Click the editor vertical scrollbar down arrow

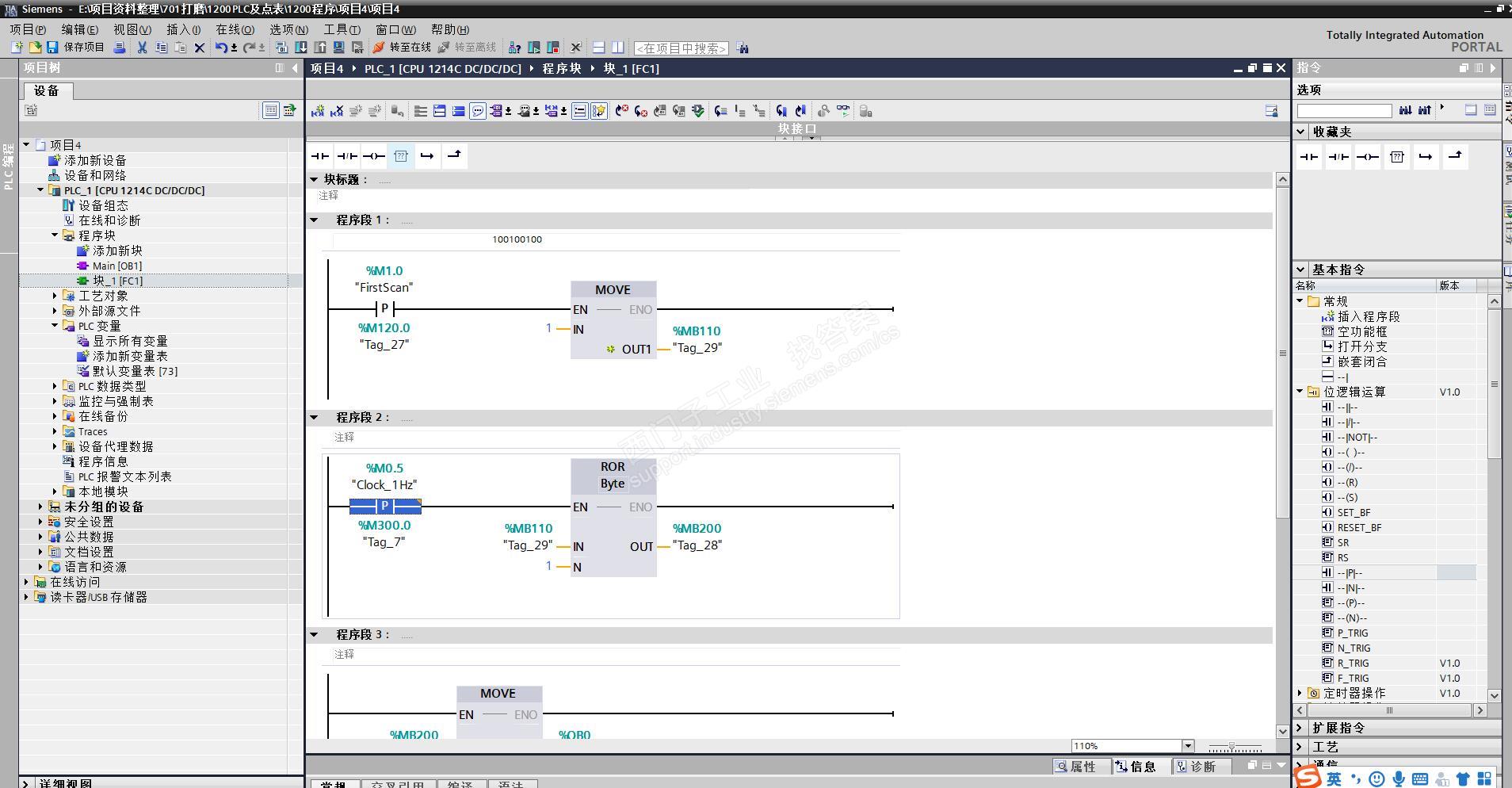tap(1282, 731)
